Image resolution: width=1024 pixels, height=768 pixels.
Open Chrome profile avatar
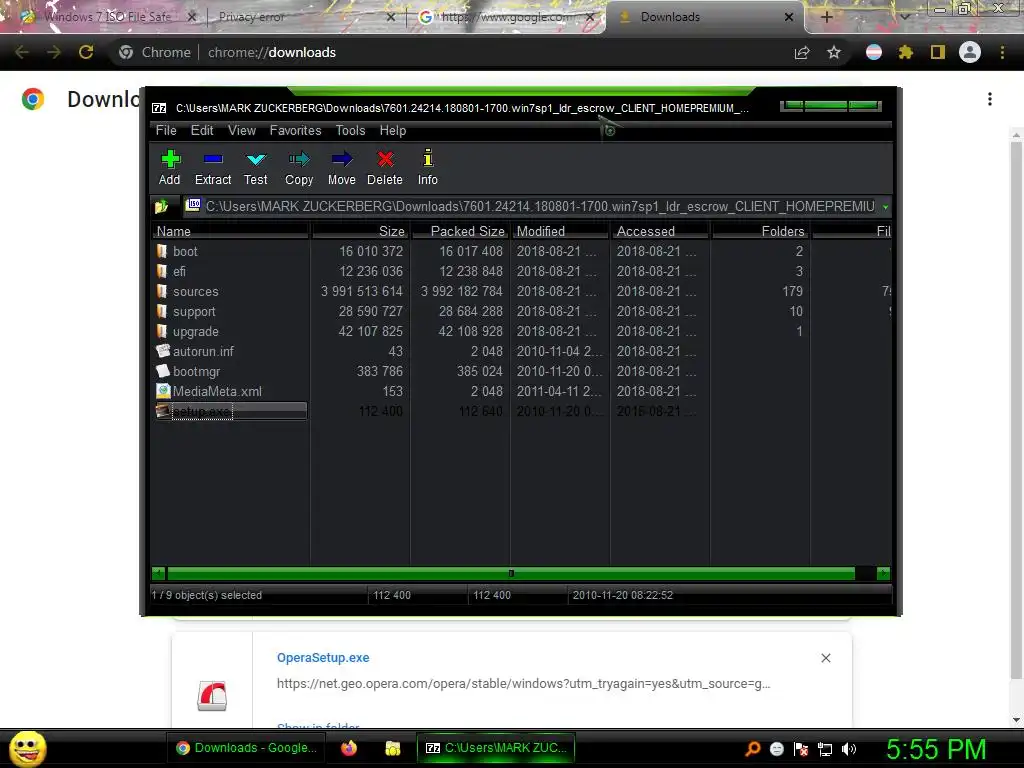(x=970, y=52)
